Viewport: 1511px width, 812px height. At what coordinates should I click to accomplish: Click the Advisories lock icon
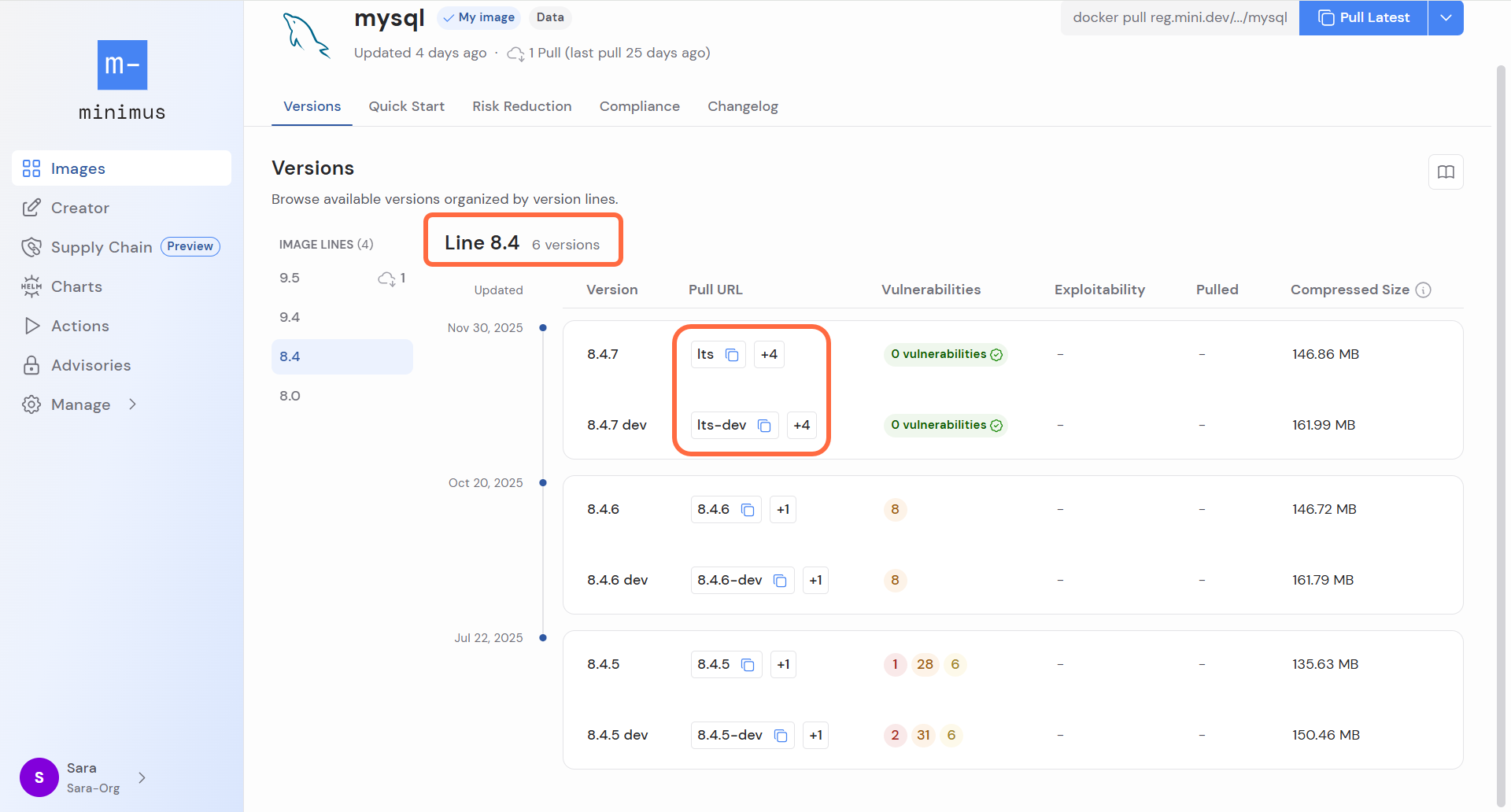(31, 365)
